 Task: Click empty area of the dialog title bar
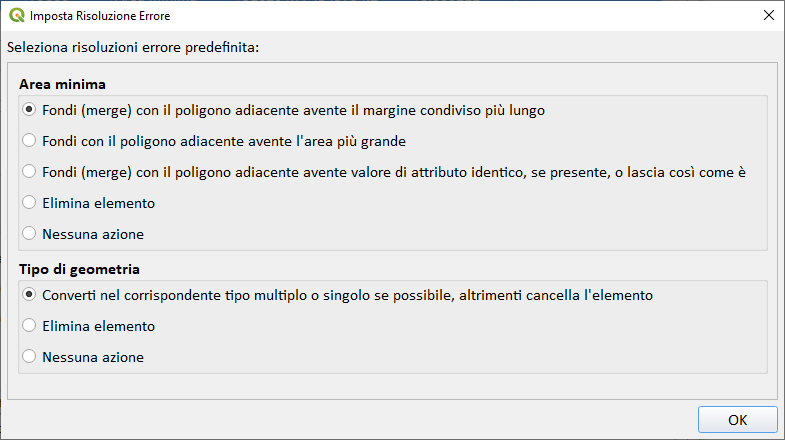point(450,16)
